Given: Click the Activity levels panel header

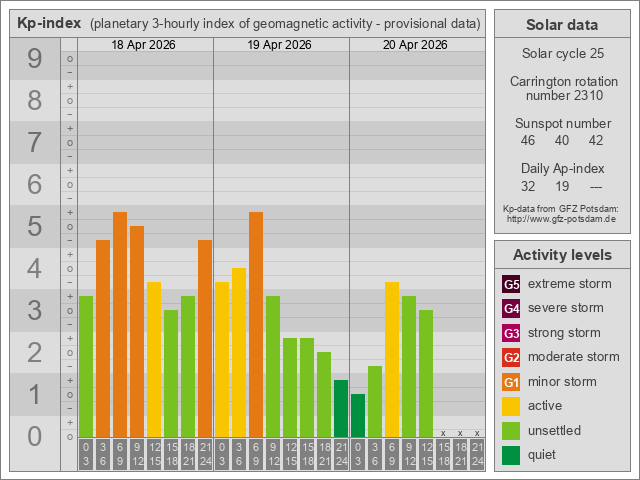Looking at the screenshot, I should click(x=561, y=255).
